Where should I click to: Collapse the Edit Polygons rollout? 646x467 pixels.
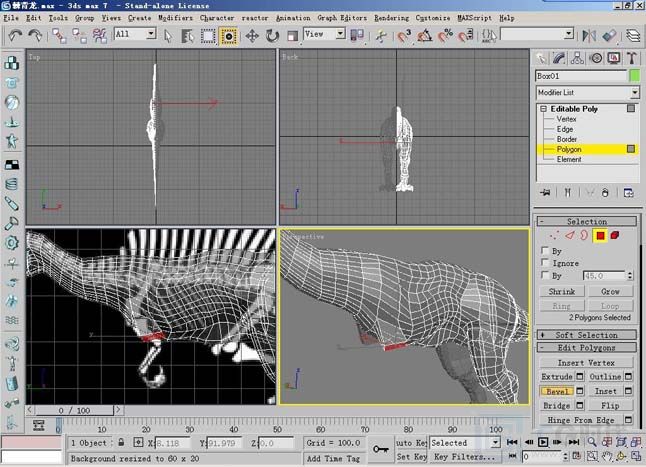click(x=586, y=348)
